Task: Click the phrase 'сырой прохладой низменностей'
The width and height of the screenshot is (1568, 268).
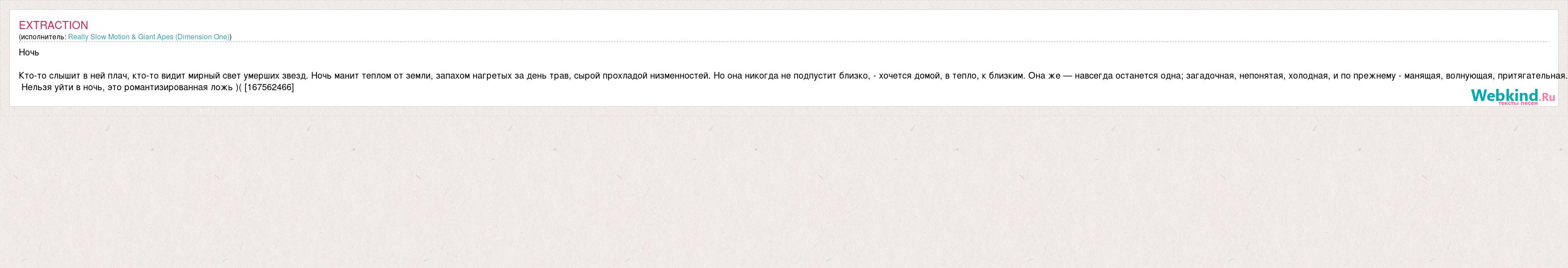Action: coord(642,76)
